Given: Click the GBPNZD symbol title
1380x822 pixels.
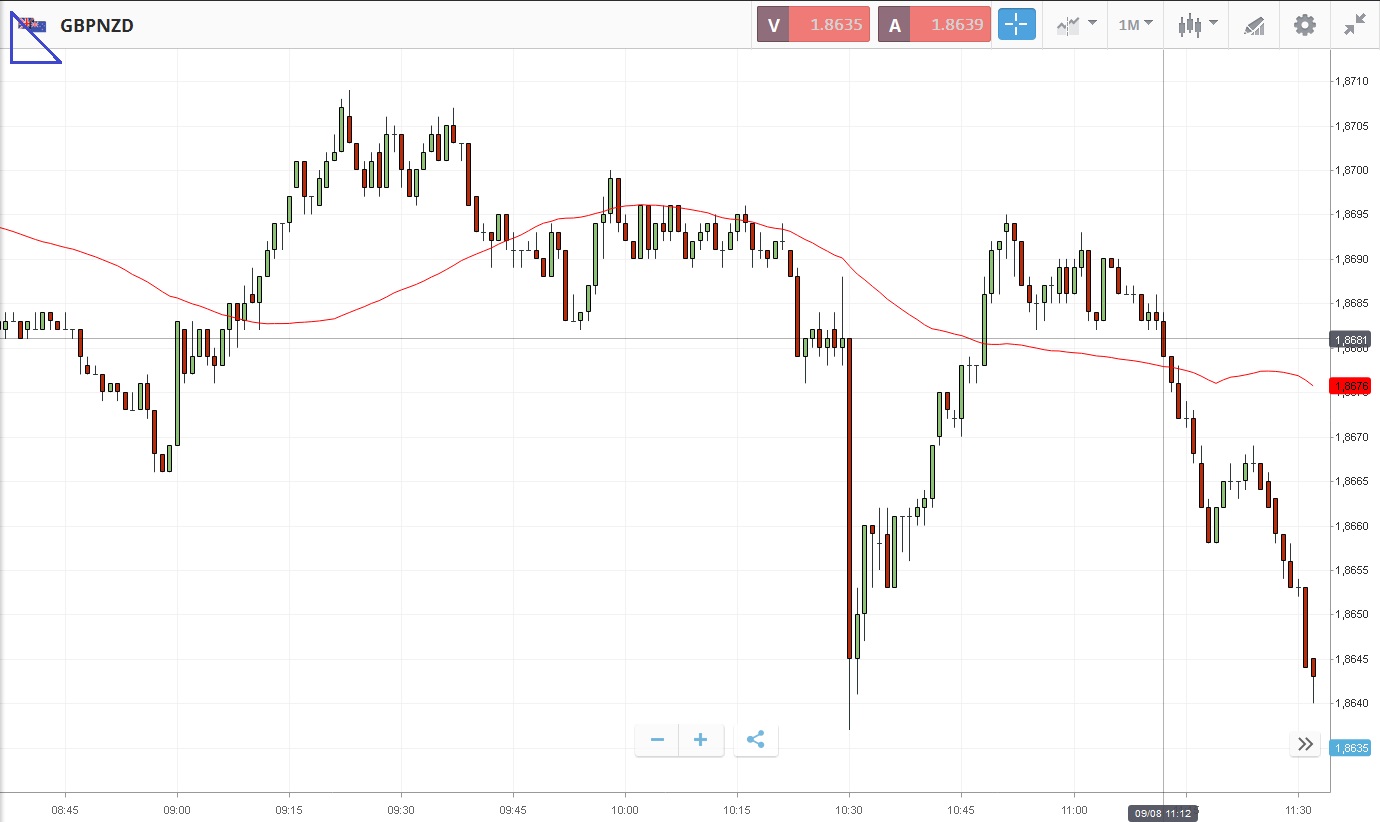Looking at the screenshot, I should 97,25.
